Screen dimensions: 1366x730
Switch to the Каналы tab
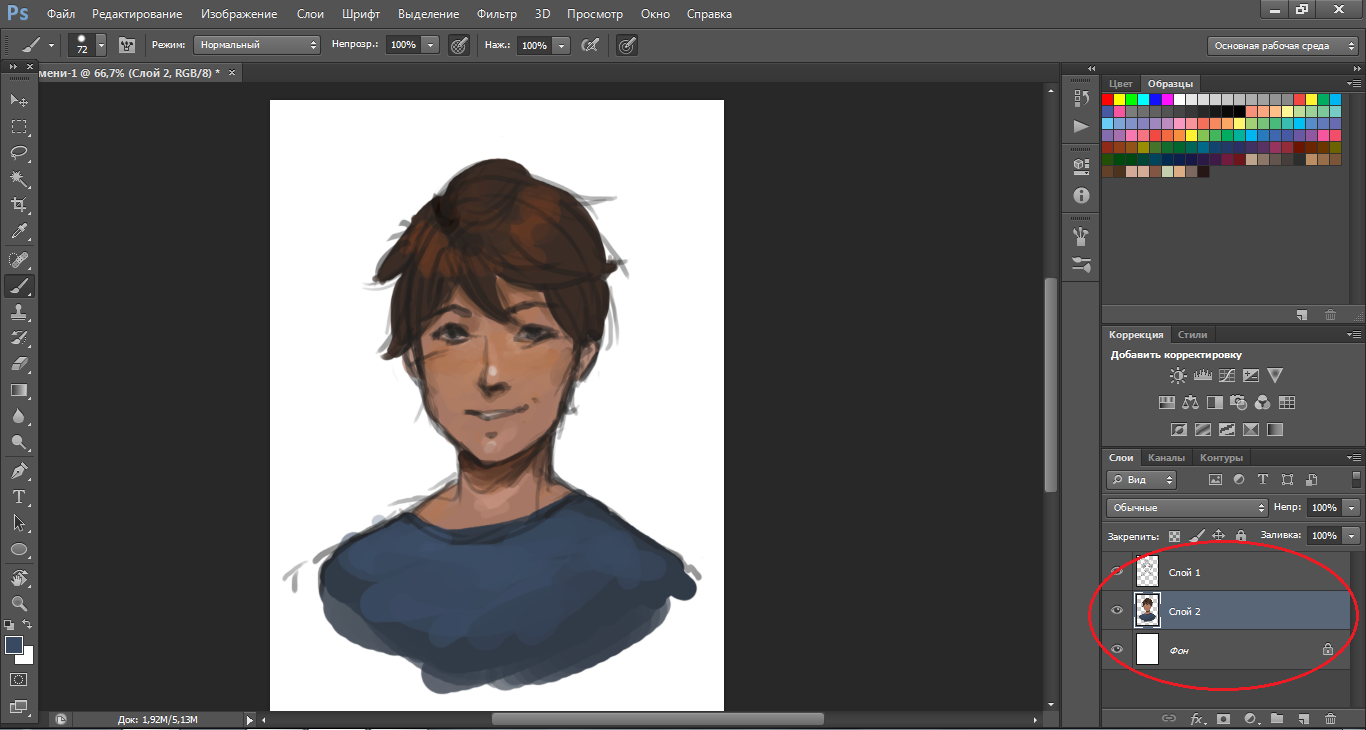coord(1166,458)
